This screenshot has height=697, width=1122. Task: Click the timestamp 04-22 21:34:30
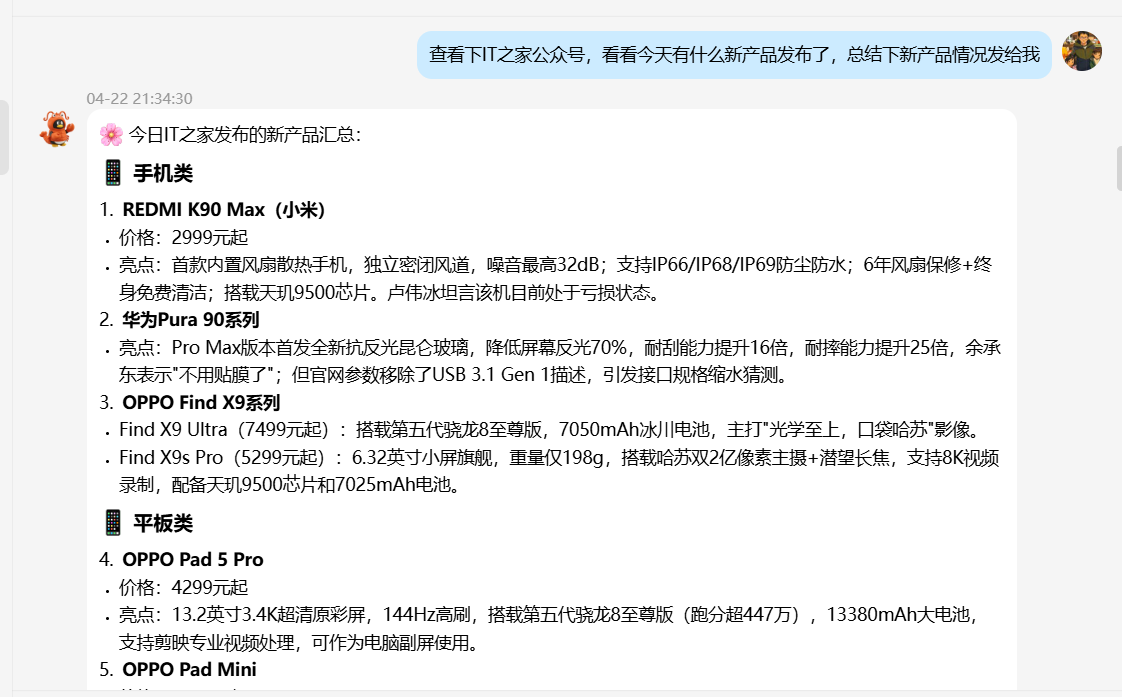click(140, 99)
